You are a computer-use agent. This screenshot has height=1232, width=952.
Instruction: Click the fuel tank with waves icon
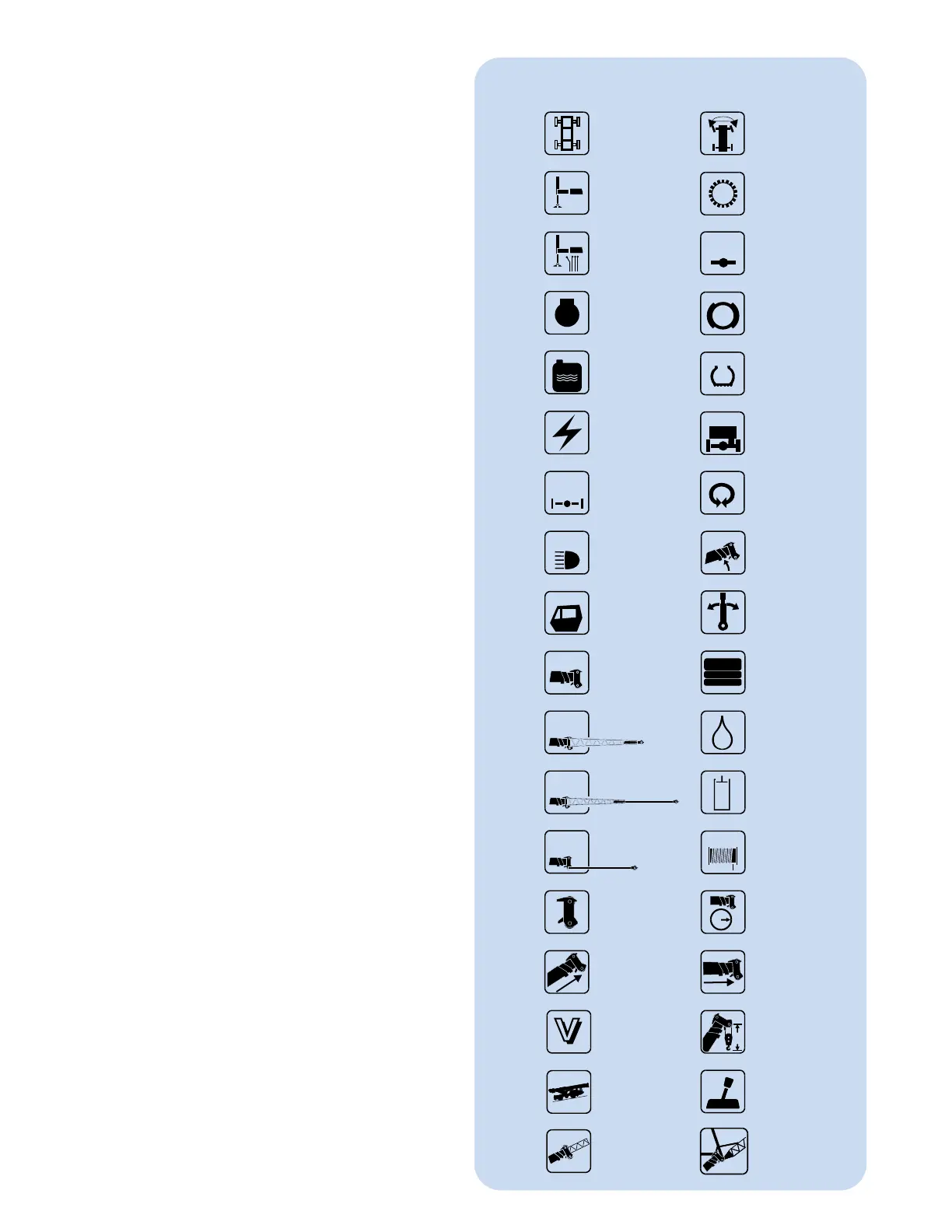click(567, 373)
